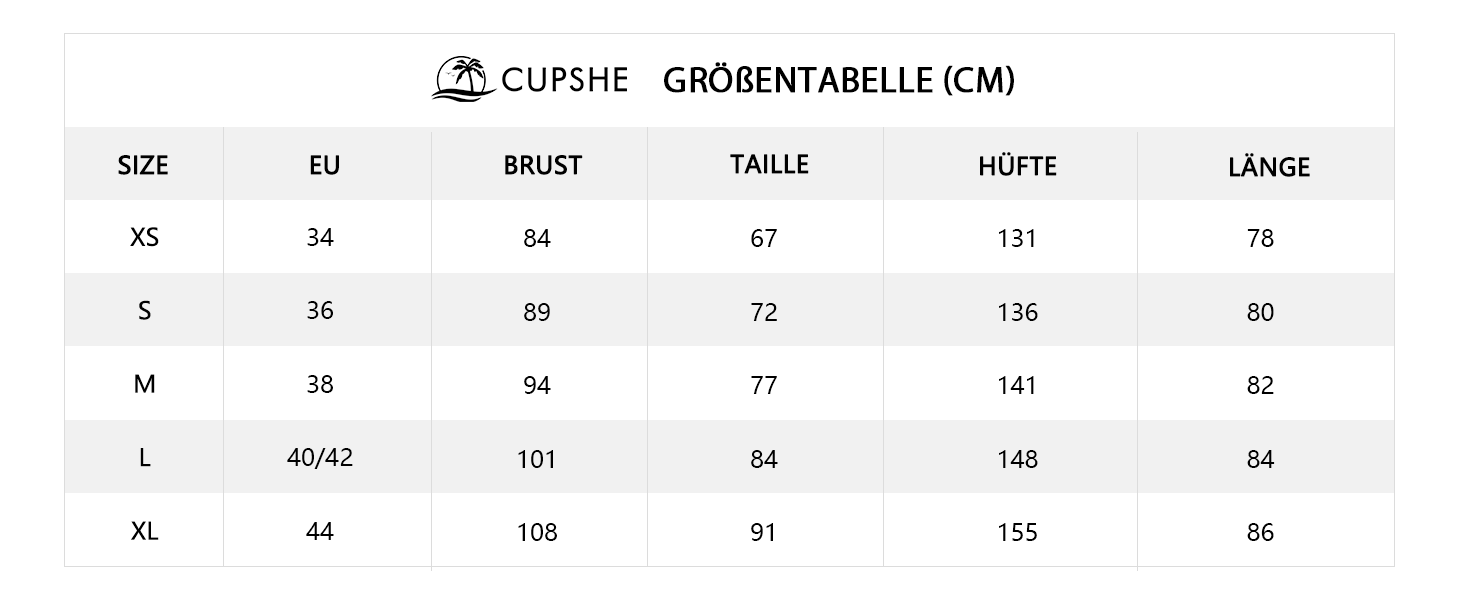The height and width of the screenshot is (600, 1464).
Task: Click the CUPSHE brand name text
Action: (x=565, y=79)
